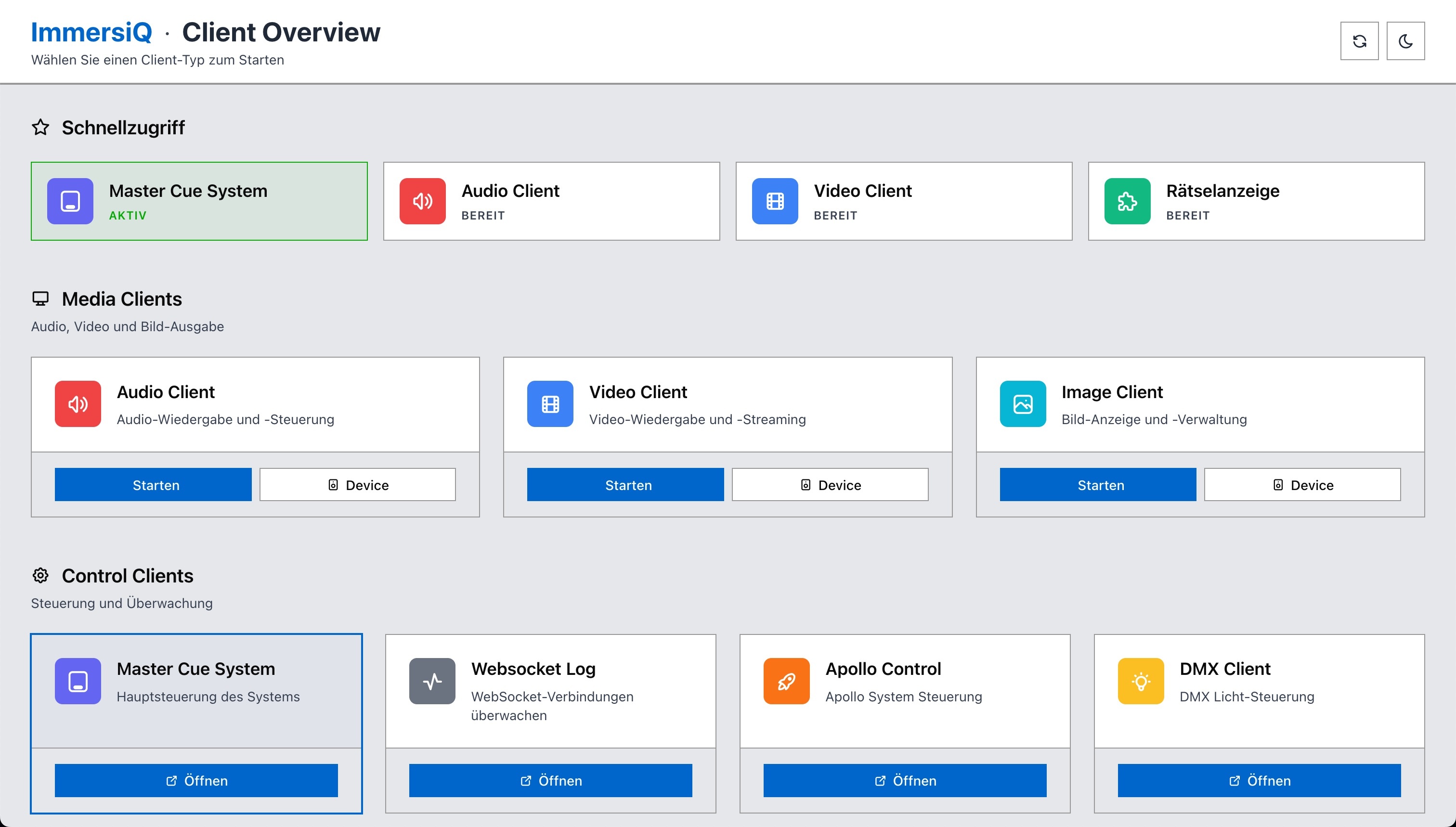Image resolution: width=1456 pixels, height=827 pixels.
Task: Open Device settings for Video Client
Action: 830,484
